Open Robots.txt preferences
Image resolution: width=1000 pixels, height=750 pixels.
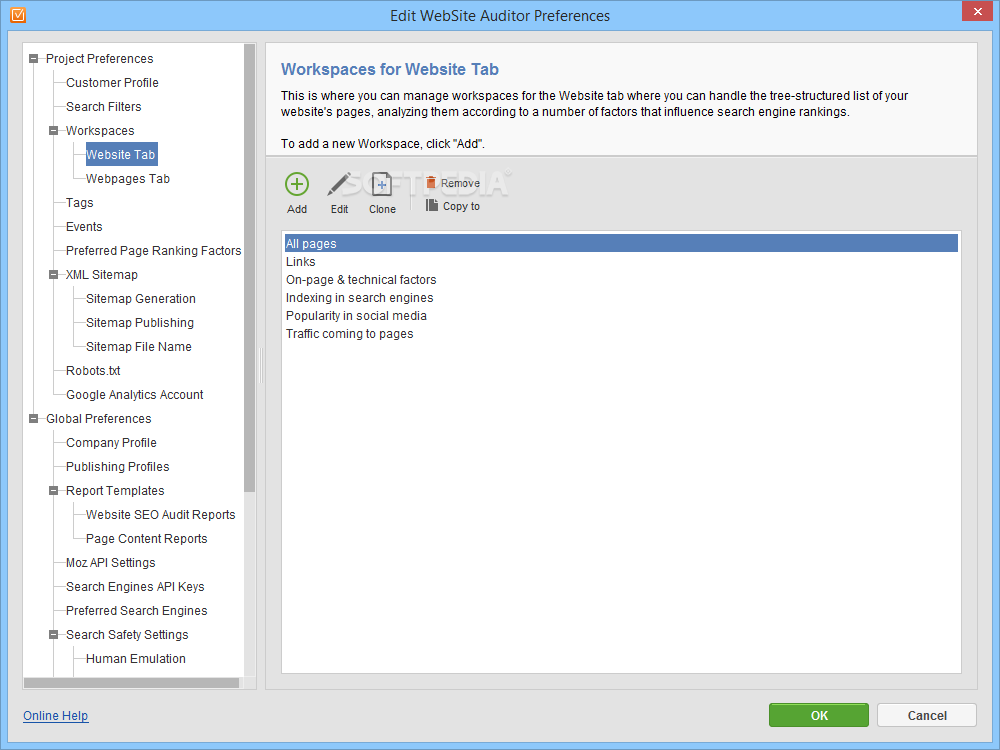coord(93,371)
